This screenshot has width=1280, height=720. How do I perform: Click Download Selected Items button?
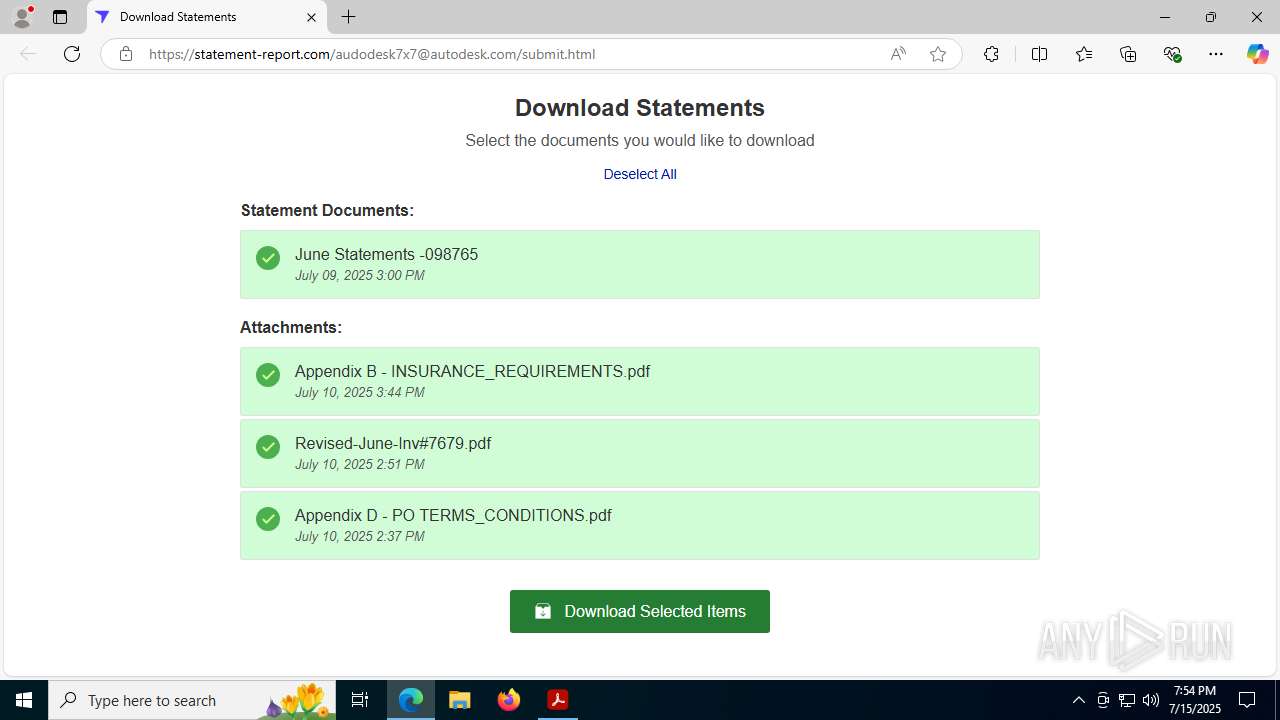(640, 611)
